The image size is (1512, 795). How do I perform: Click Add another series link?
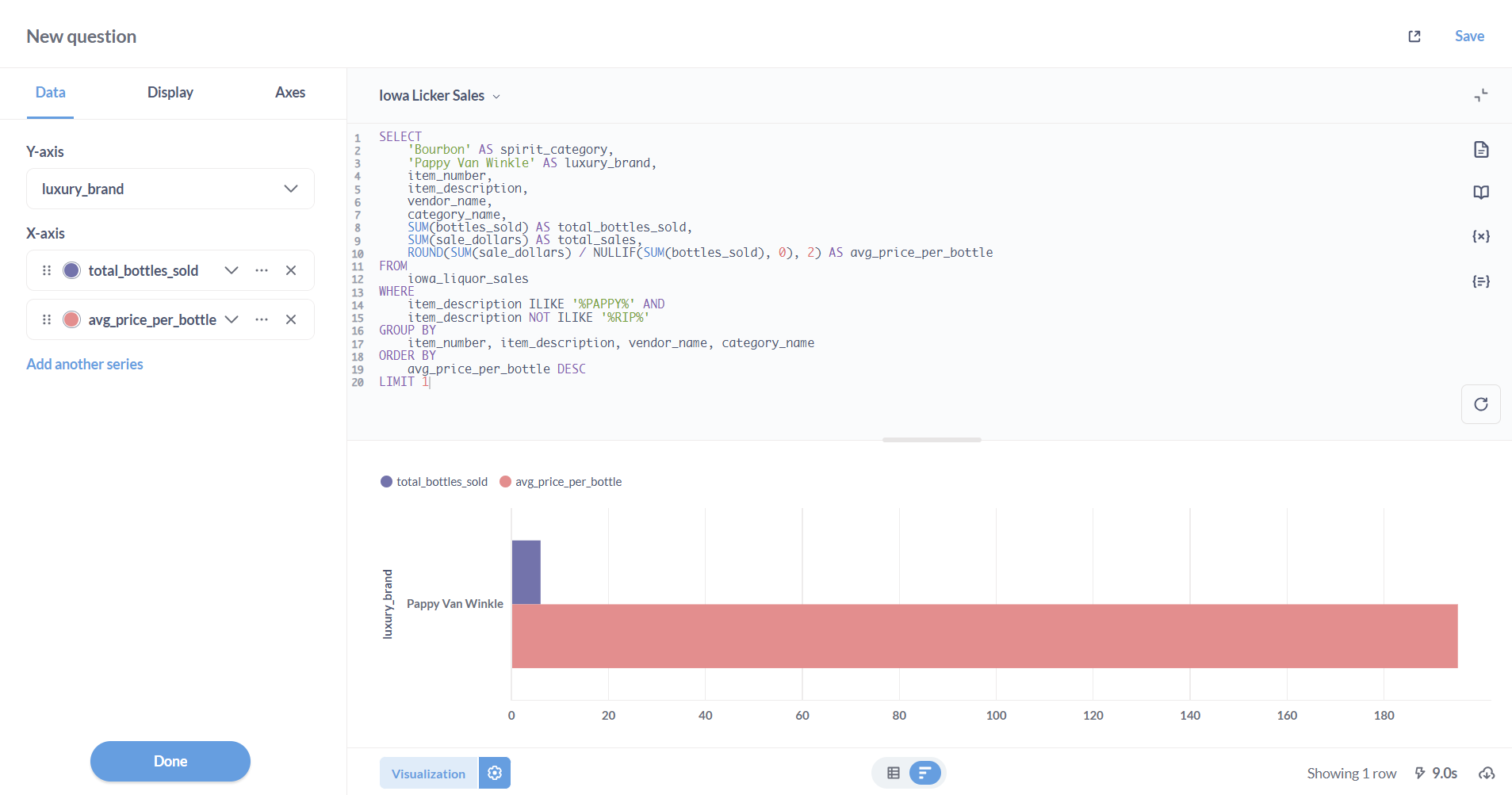(x=85, y=365)
